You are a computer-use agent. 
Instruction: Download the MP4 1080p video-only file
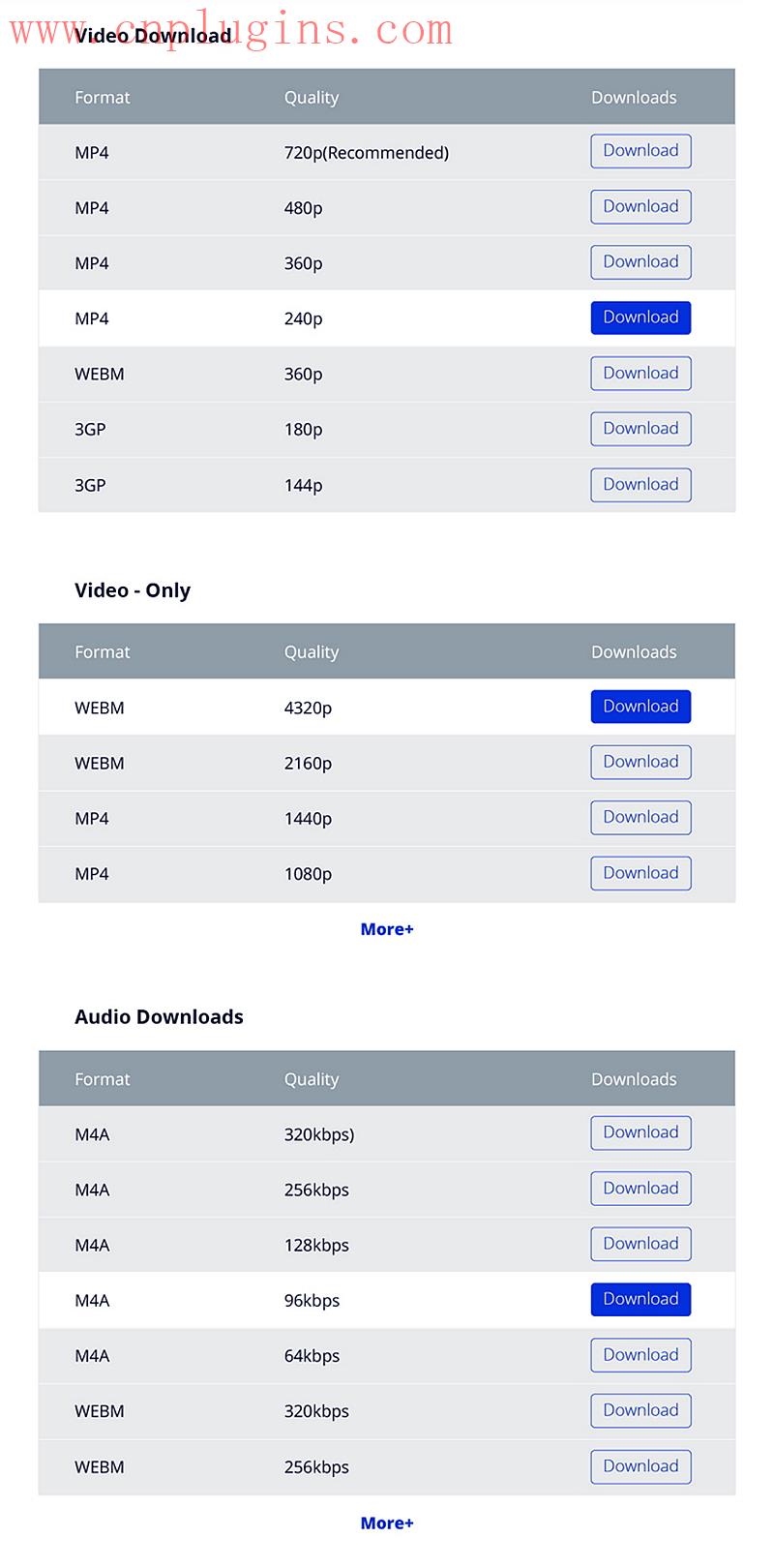640,873
